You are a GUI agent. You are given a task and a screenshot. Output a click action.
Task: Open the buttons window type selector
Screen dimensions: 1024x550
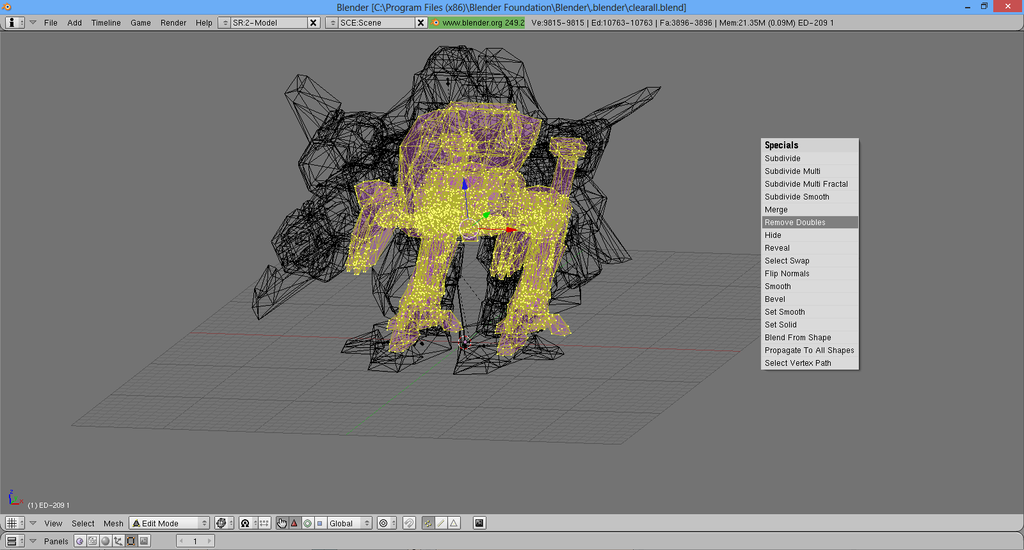click(x=14, y=541)
